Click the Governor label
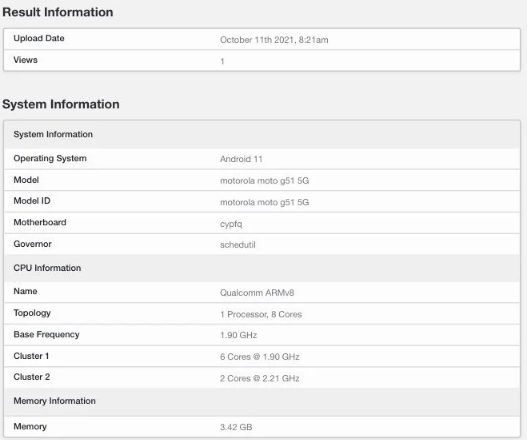 pos(33,244)
